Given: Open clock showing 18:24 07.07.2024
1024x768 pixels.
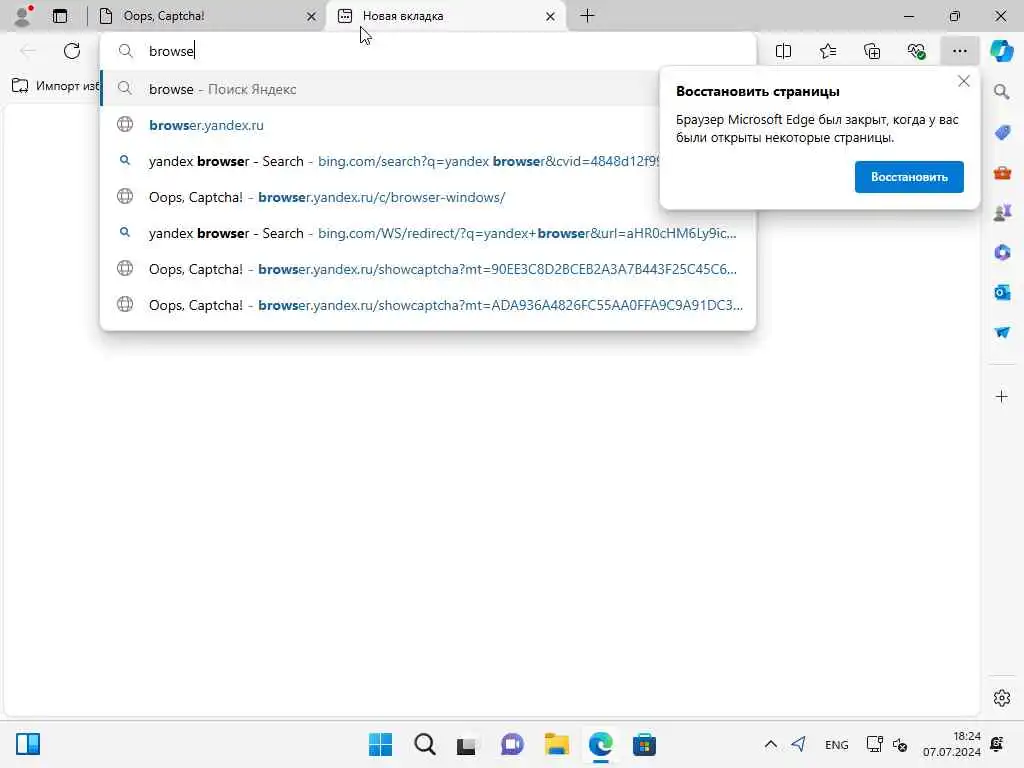Looking at the screenshot, I should pyautogui.click(x=952, y=744).
